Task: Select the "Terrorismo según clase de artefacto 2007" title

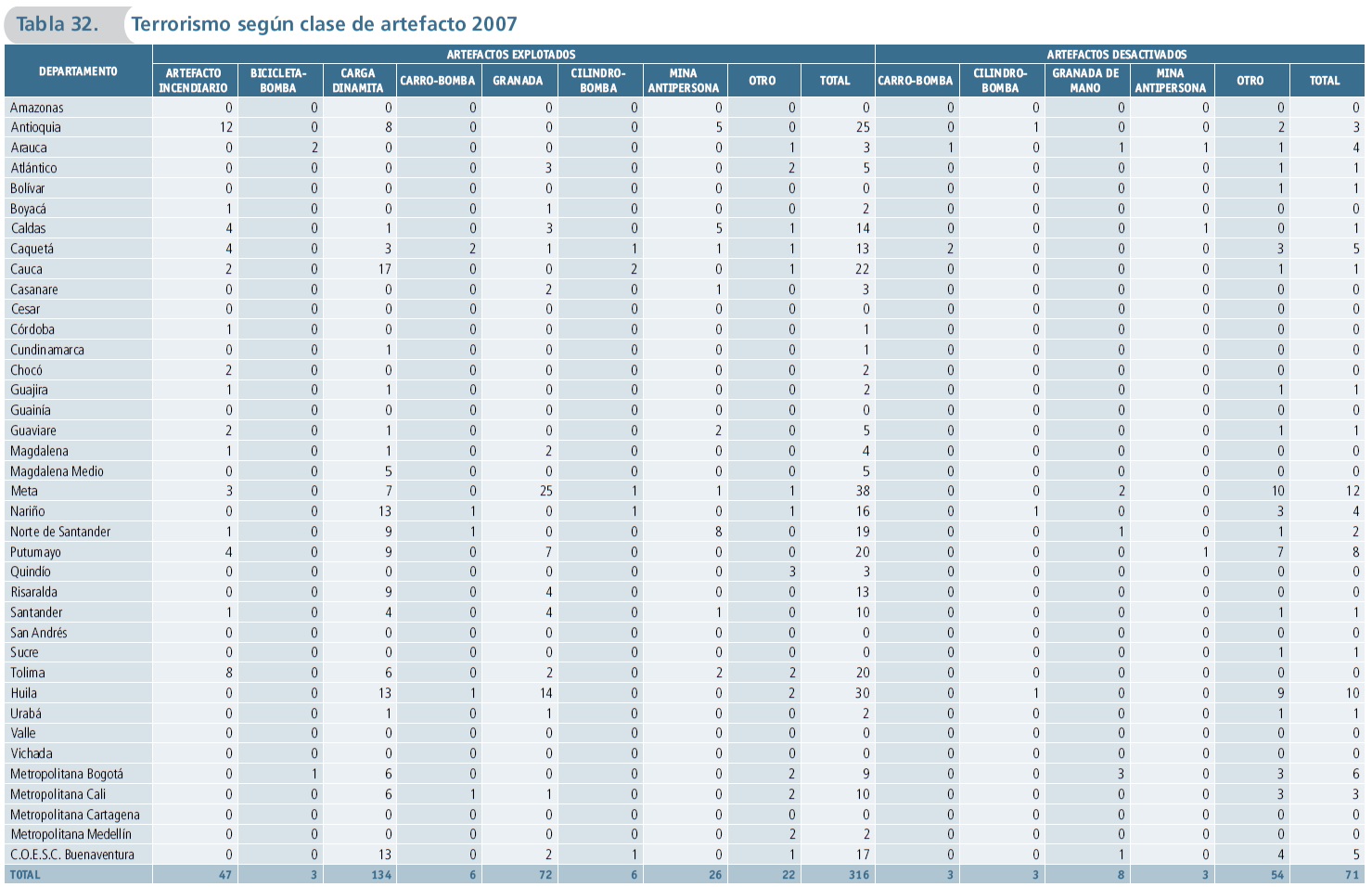Action: click(324, 24)
